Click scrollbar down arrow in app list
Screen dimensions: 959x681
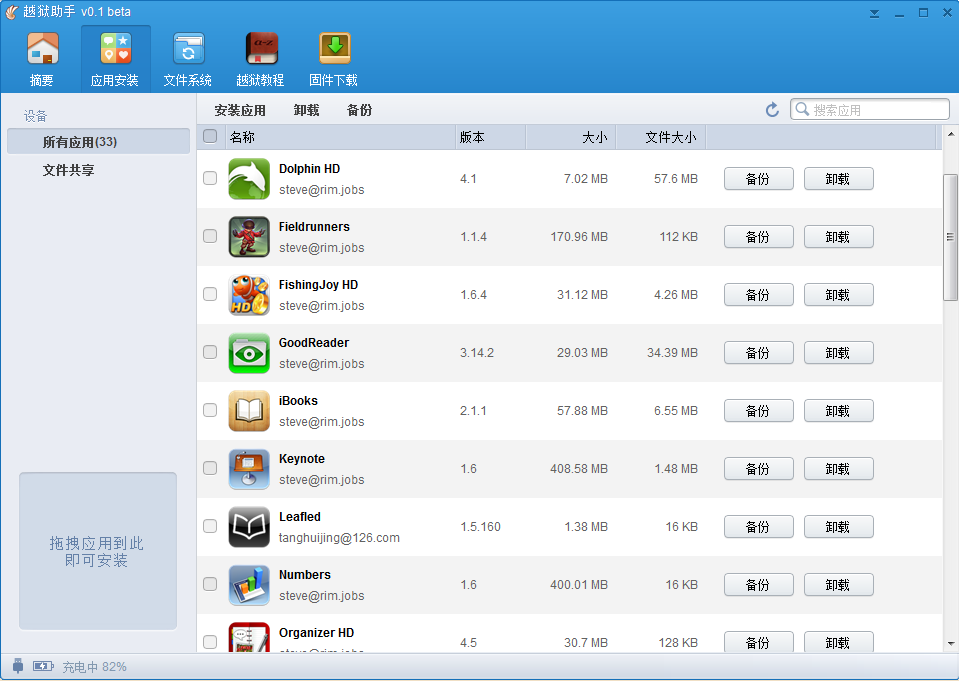tap(950, 644)
